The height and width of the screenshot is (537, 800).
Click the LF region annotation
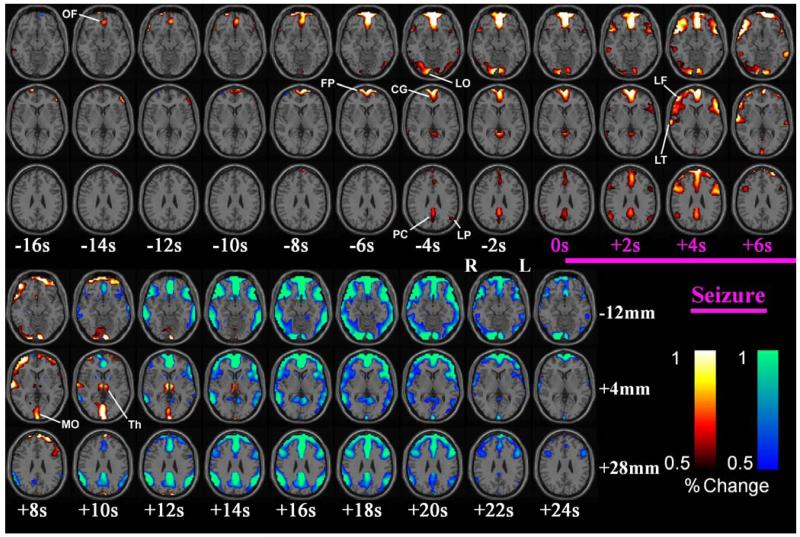pos(660,80)
